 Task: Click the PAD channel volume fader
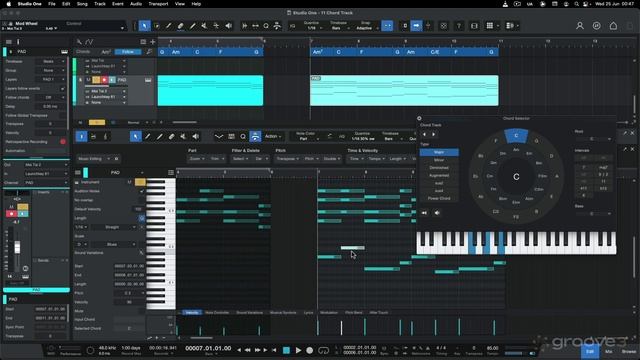tap(17, 247)
